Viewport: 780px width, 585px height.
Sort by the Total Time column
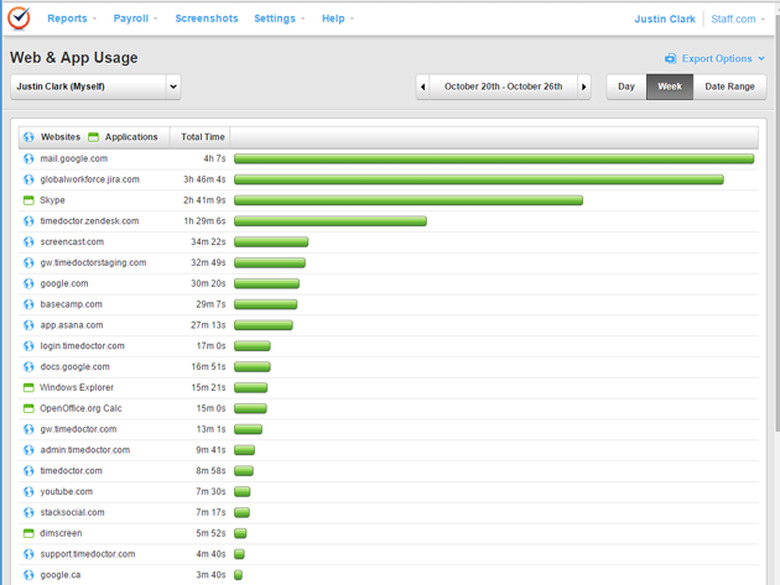coord(202,137)
